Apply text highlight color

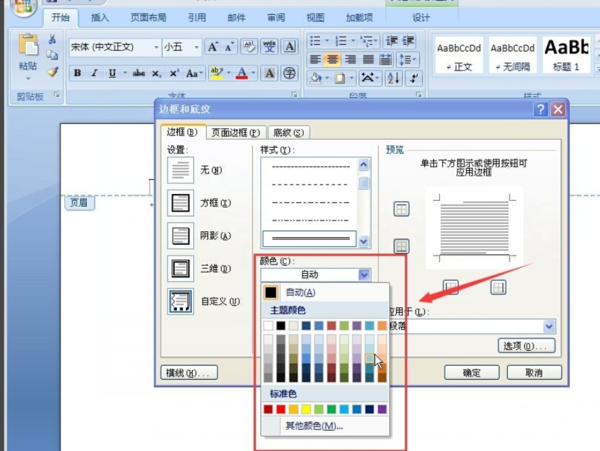[217, 73]
